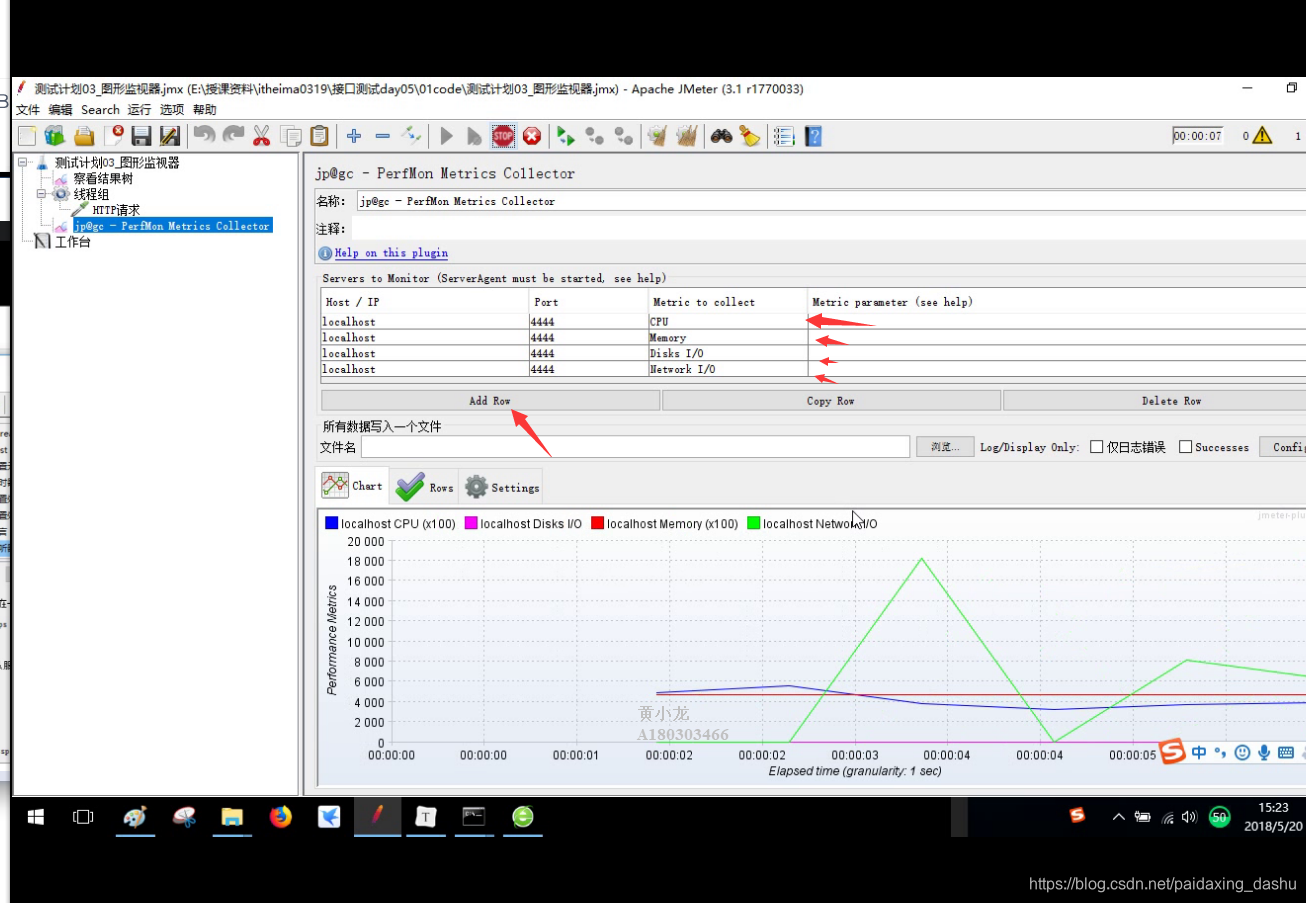Image resolution: width=1306 pixels, height=903 pixels.
Task: Open the Function Helper dialog icon
Action: (784, 136)
